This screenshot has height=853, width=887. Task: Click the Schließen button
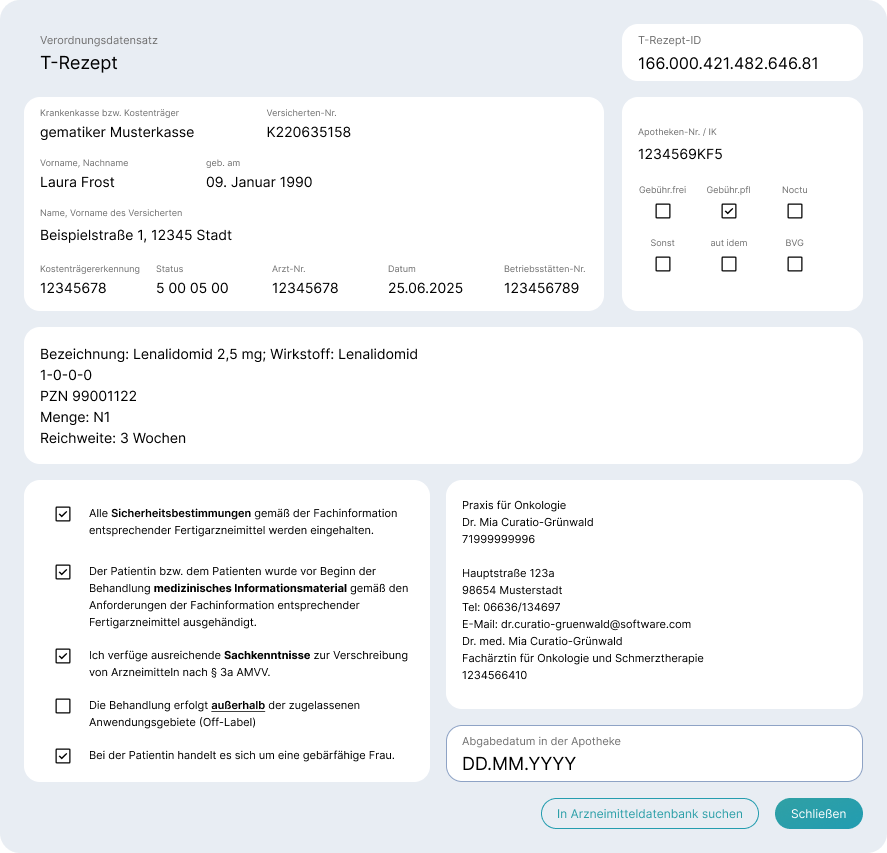pos(819,813)
